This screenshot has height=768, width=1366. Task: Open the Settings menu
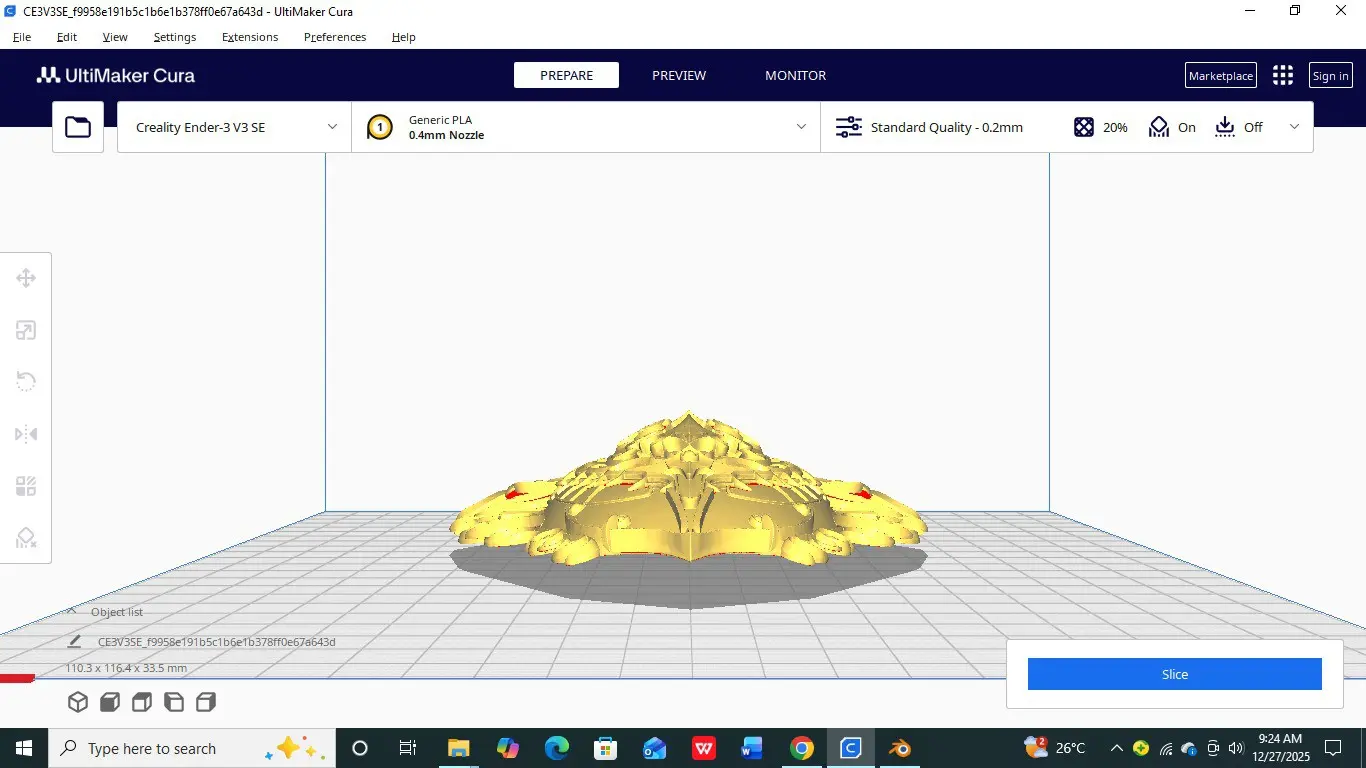(175, 37)
